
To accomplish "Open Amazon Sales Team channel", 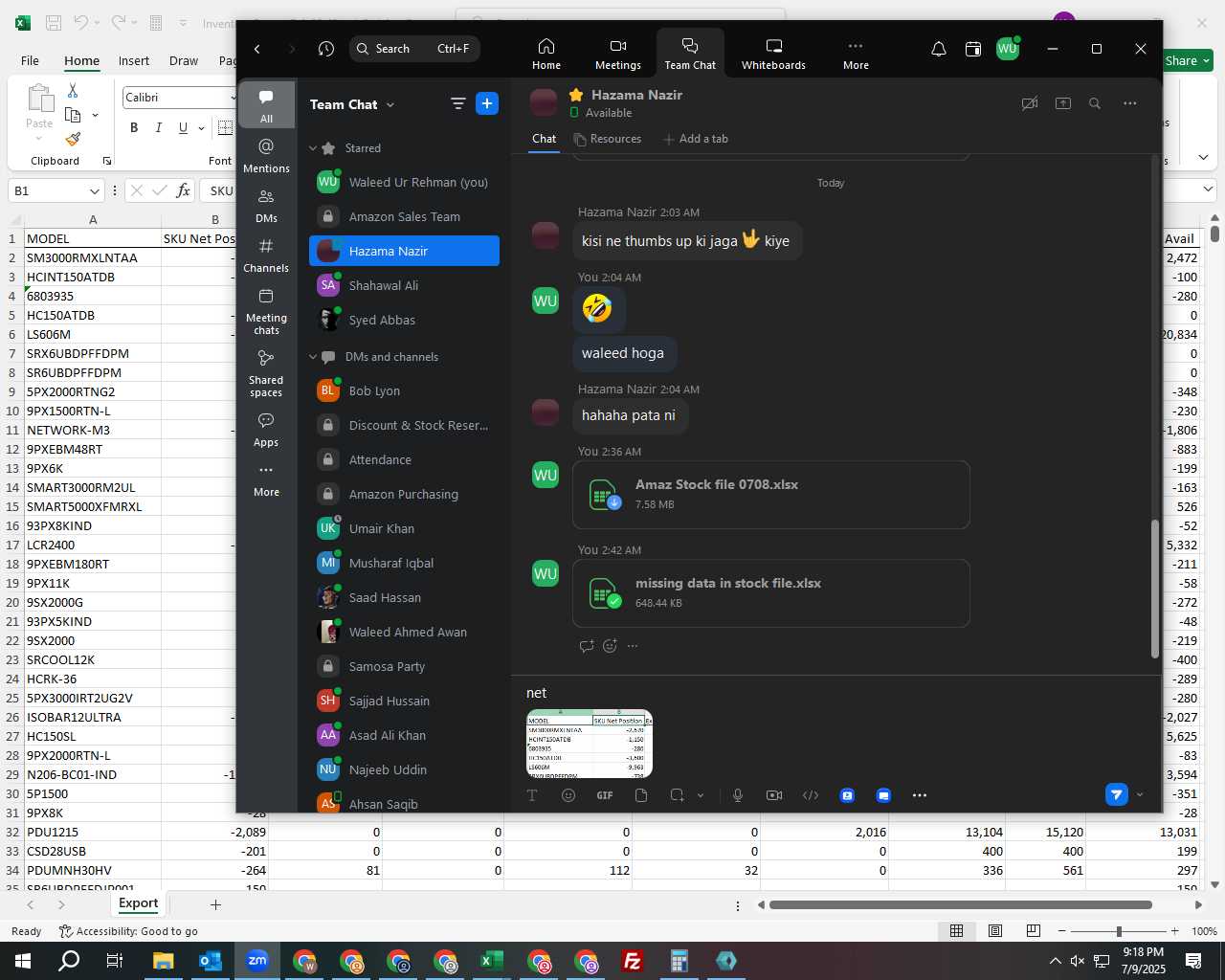I will [x=404, y=216].
